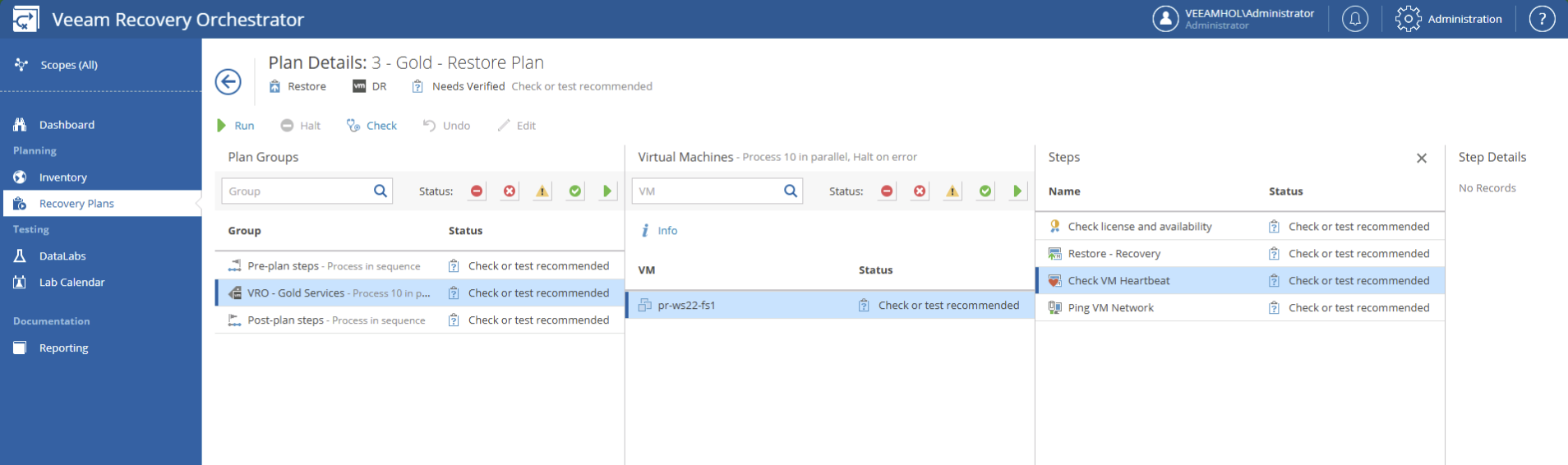Open the notifications bell icon
1568x465 pixels.
pyautogui.click(x=1355, y=19)
